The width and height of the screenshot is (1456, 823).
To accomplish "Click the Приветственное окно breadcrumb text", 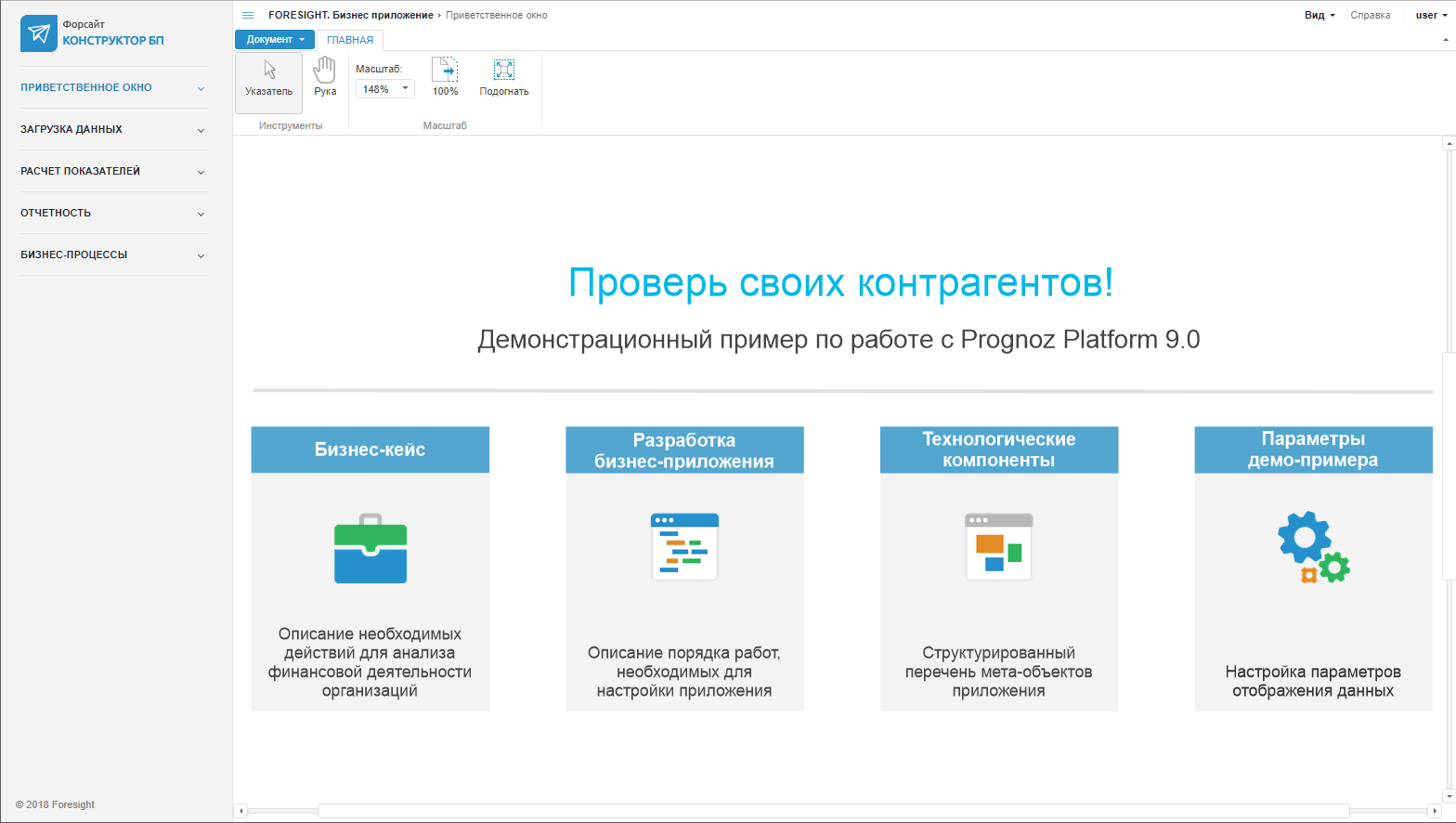I will (497, 15).
